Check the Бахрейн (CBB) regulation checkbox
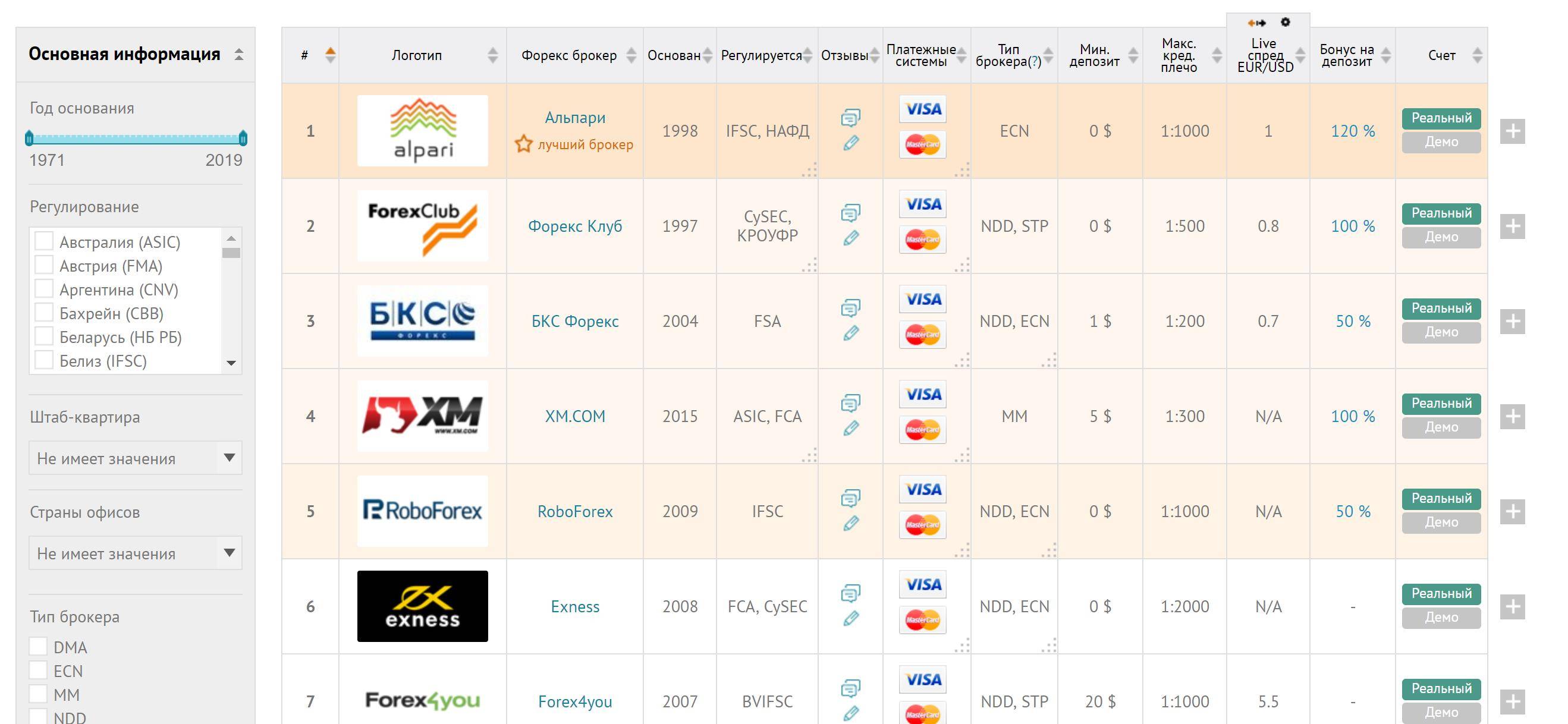The image size is (1568, 724). coord(44,312)
